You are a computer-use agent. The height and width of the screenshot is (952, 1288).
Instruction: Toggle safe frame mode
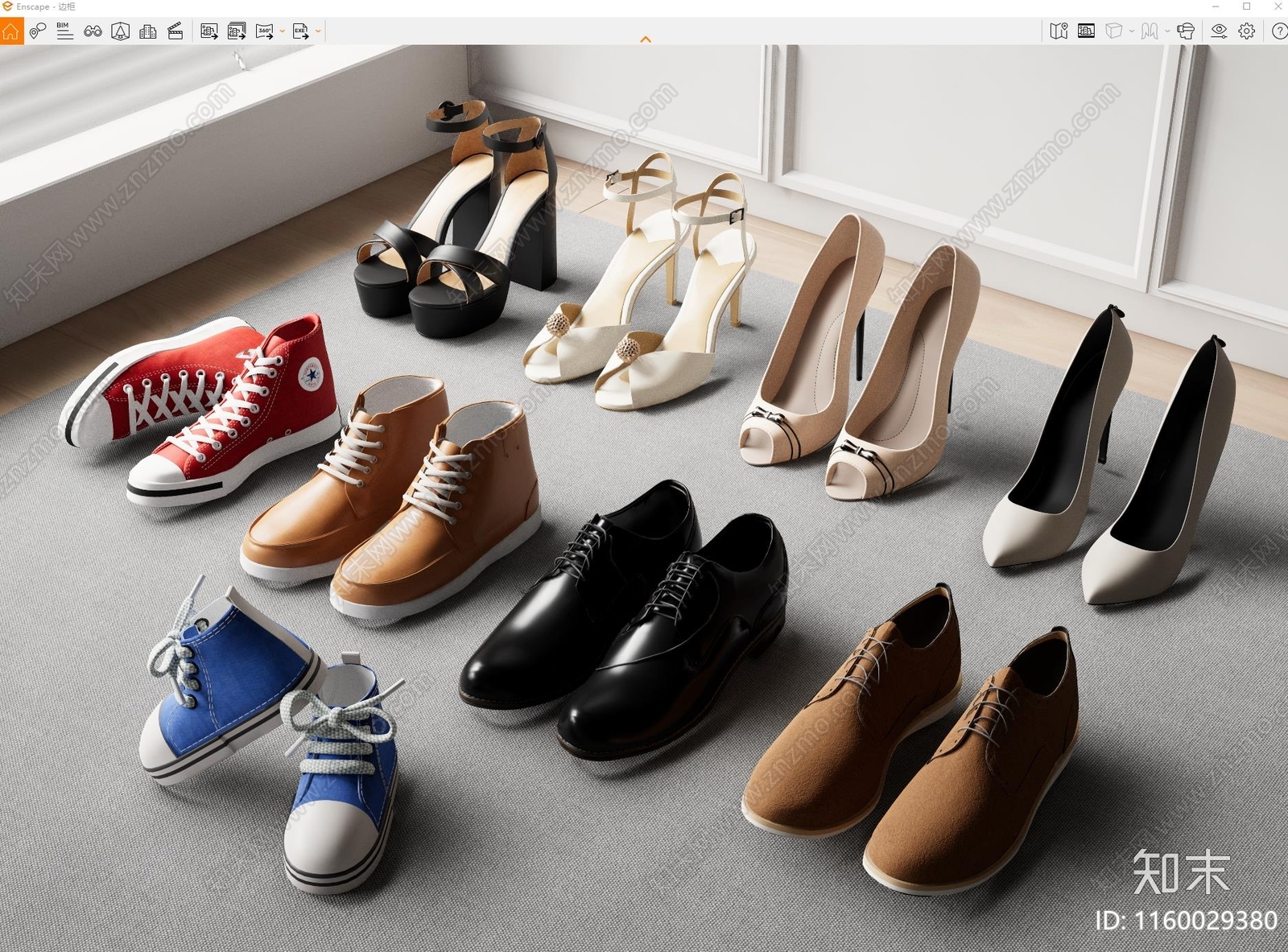[x=1086, y=31]
